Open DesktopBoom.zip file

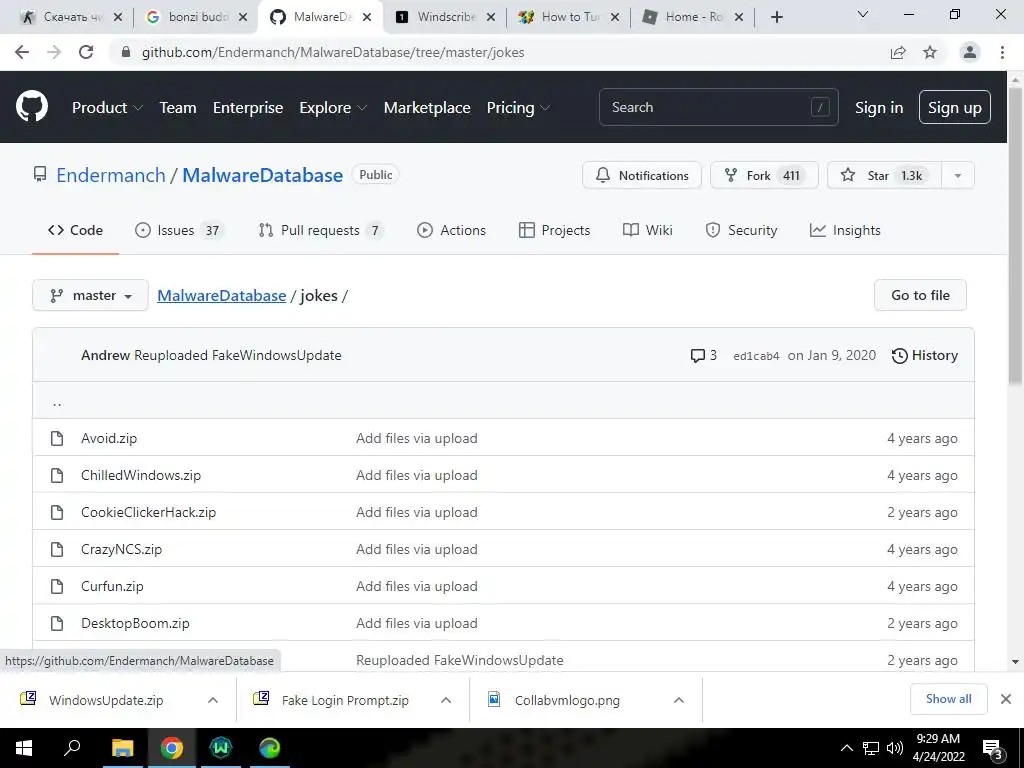coord(135,624)
